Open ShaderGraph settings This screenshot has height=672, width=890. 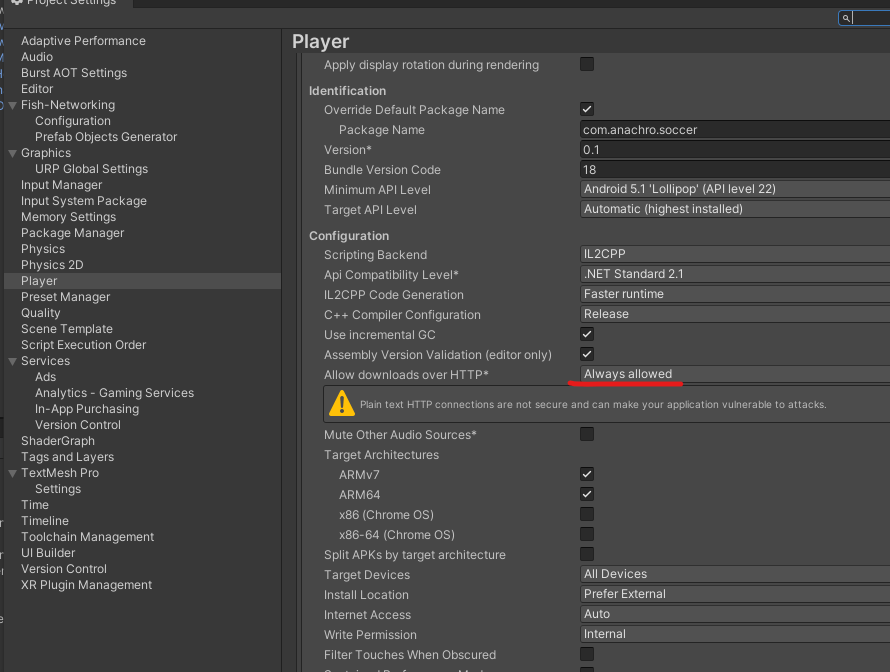58,440
